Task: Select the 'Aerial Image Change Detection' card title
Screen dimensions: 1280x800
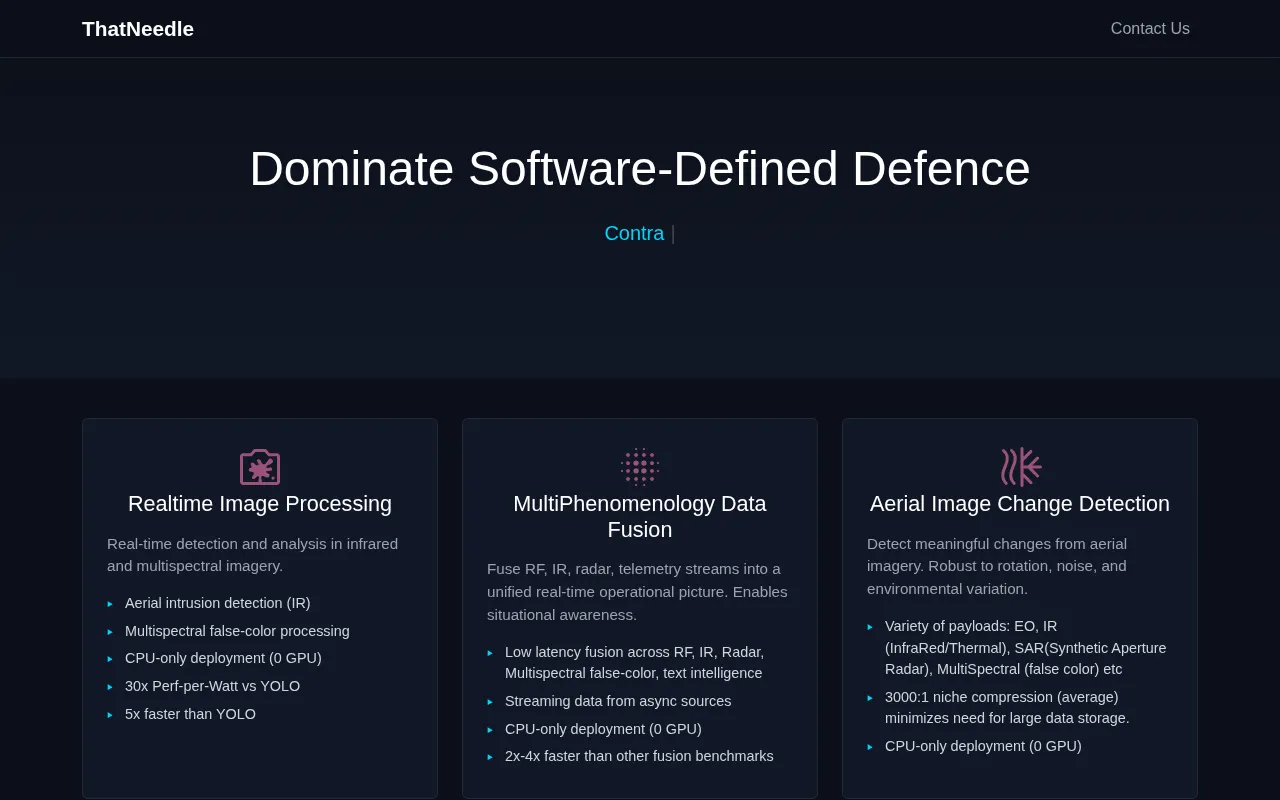Action: tap(1020, 504)
